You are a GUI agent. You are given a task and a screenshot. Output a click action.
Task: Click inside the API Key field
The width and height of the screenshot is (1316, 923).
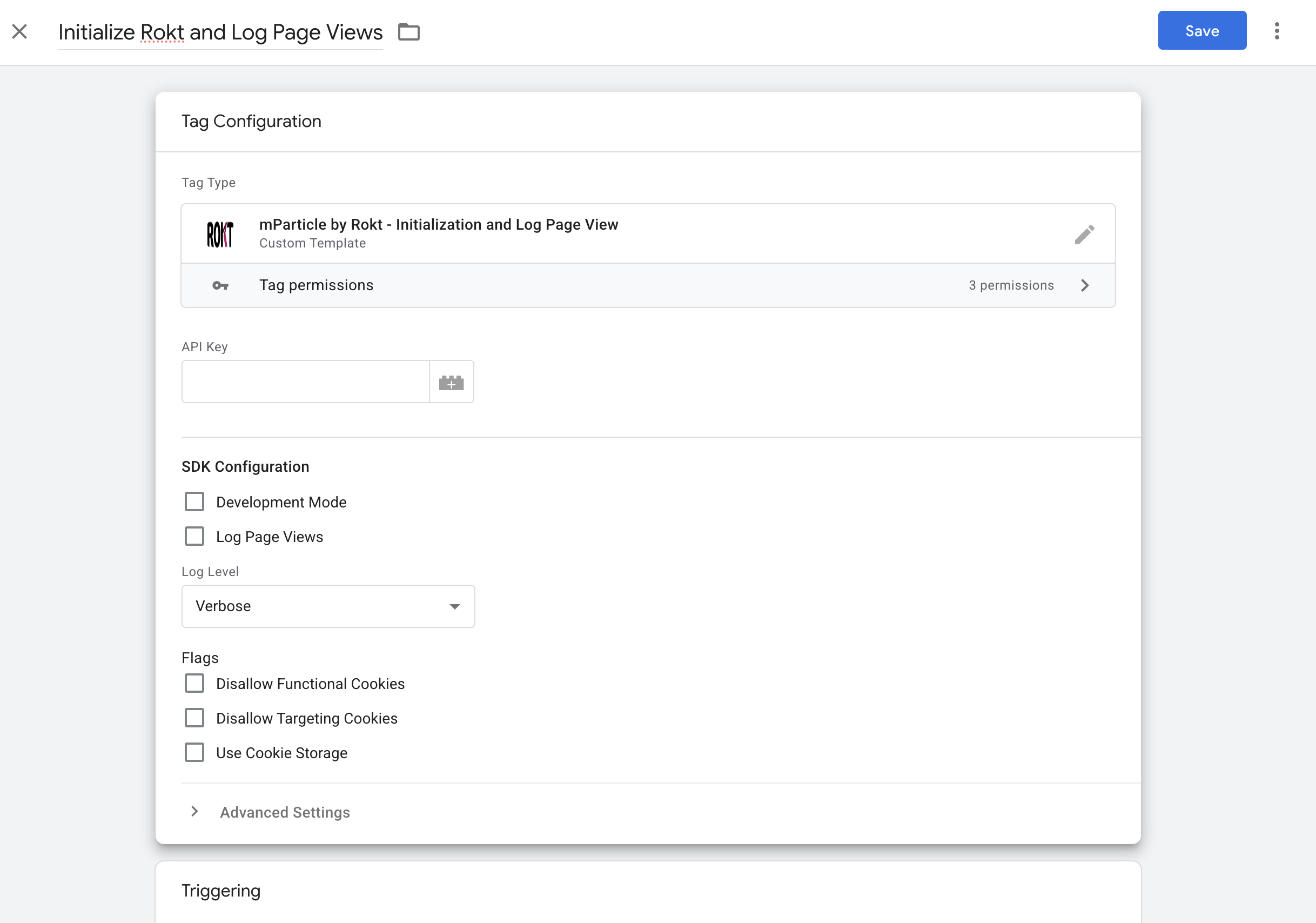coord(305,381)
